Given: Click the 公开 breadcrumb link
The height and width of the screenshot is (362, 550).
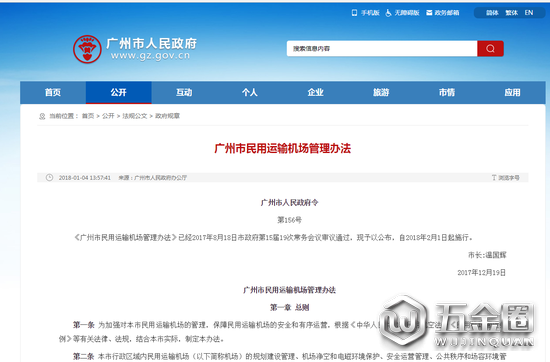Looking at the screenshot, I should point(108,116).
